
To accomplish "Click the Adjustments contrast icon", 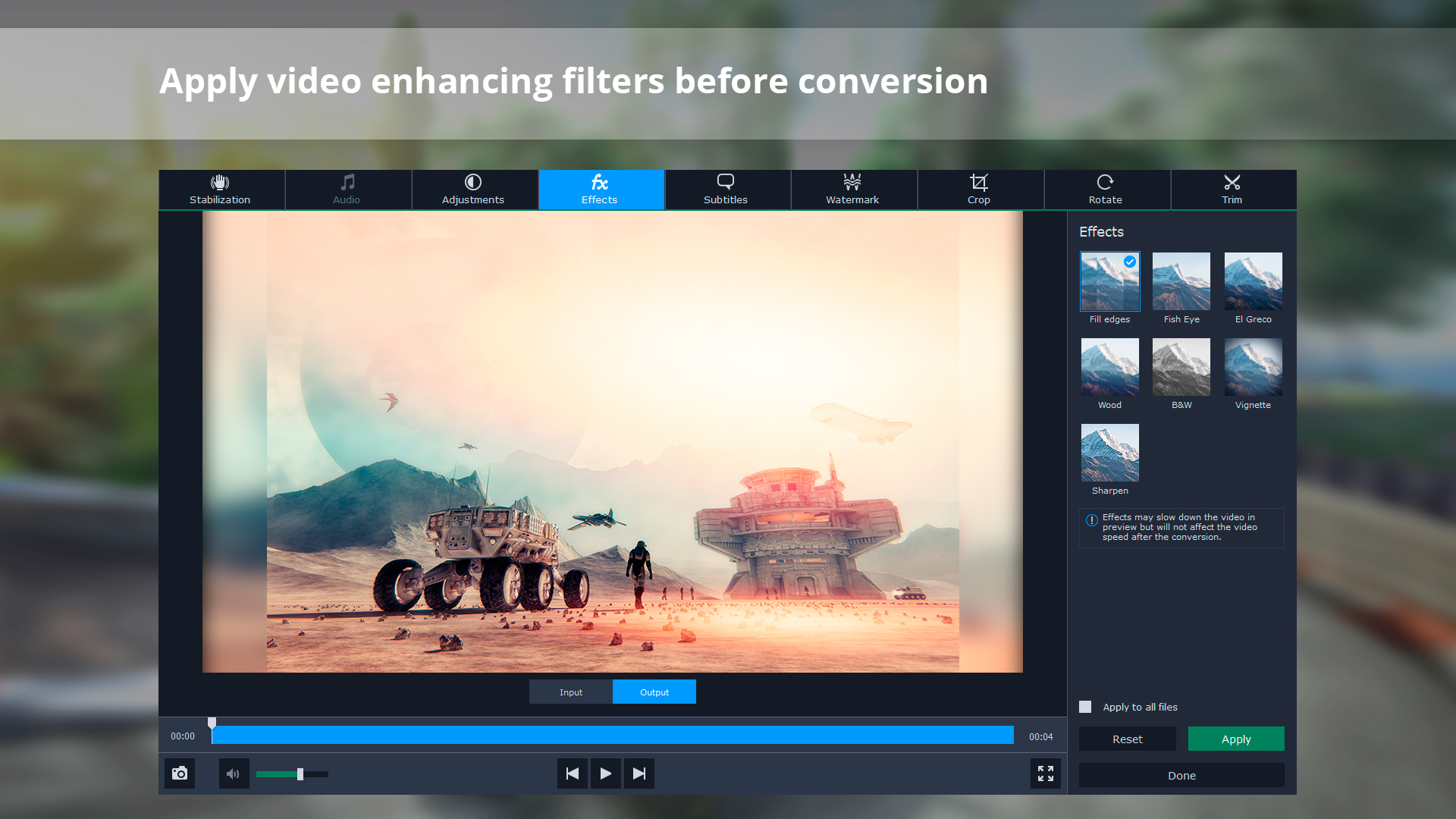I will [x=472, y=182].
